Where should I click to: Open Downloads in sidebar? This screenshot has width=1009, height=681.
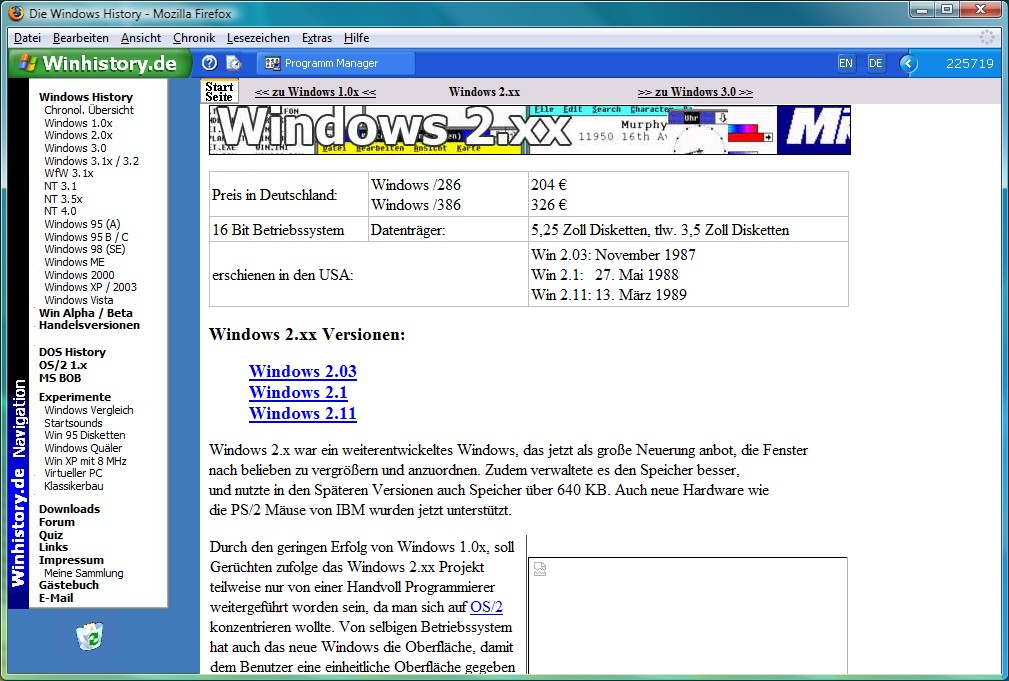[x=69, y=509]
